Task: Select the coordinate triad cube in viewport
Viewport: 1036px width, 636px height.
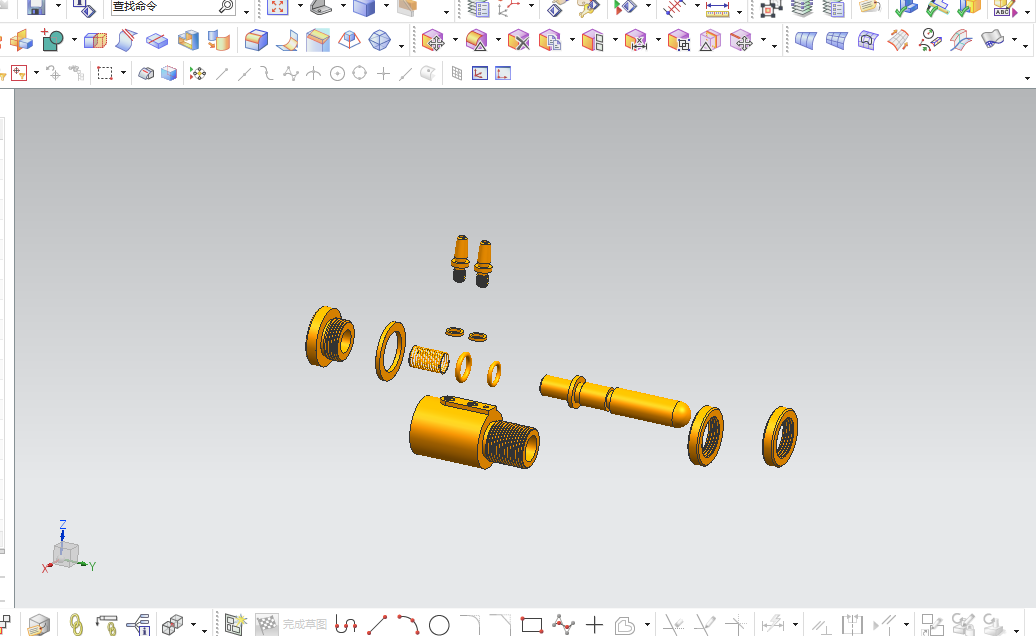Action: coord(66,553)
